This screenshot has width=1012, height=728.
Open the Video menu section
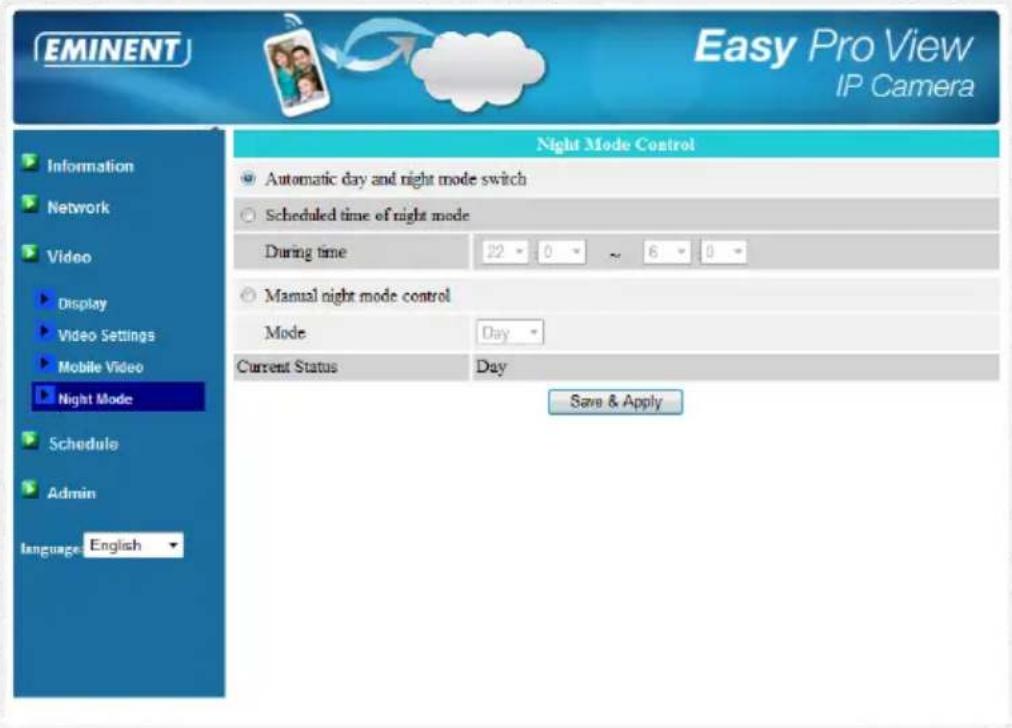69,257
